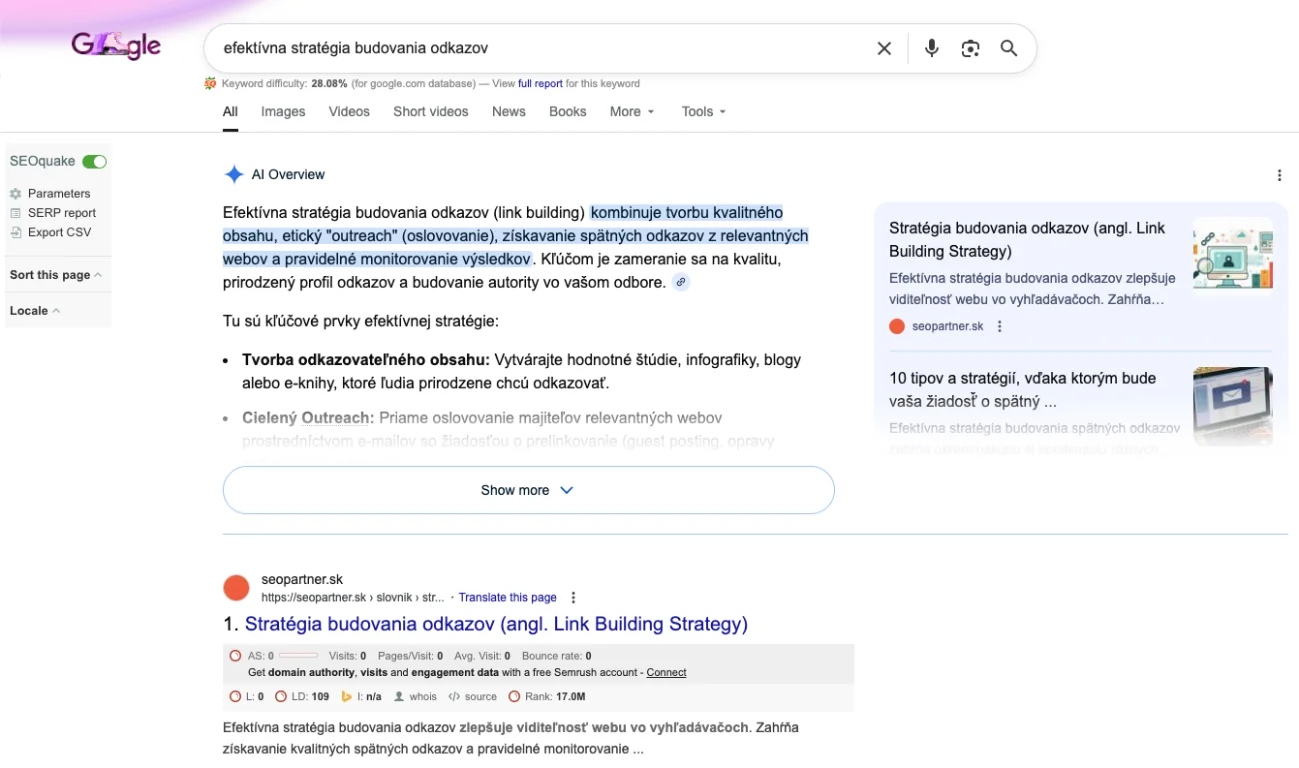
Task: Collapse the Sort this page section
Action: (56, 275)
